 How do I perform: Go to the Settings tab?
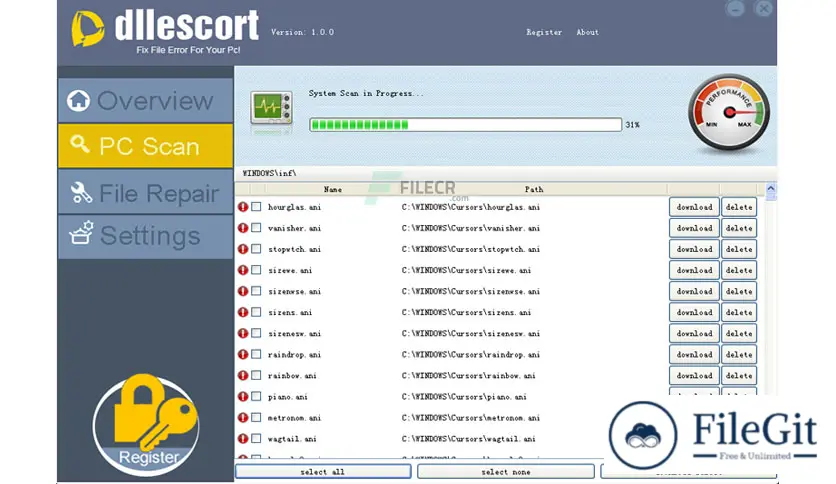coord(146,236)
